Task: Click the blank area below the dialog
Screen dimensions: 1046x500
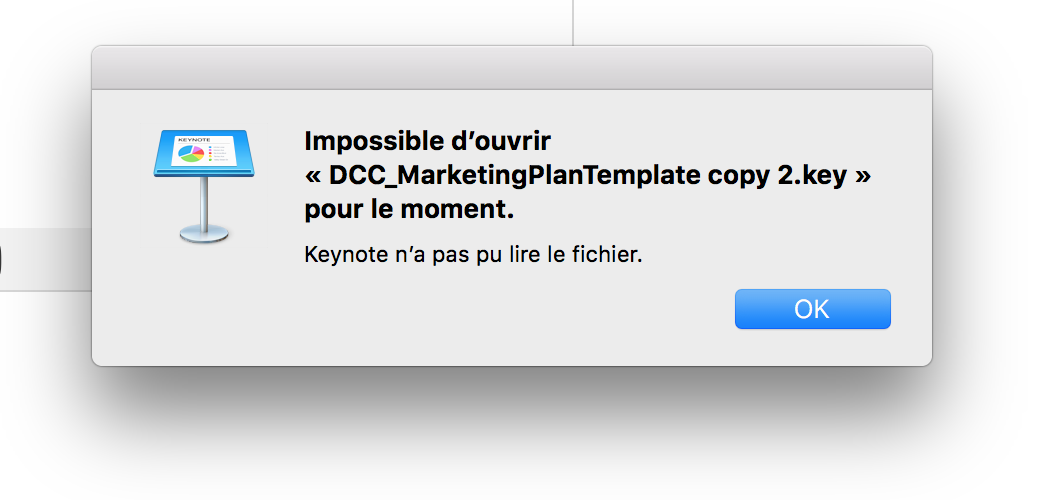Action: pyautogui.click(x=511, y=450)
